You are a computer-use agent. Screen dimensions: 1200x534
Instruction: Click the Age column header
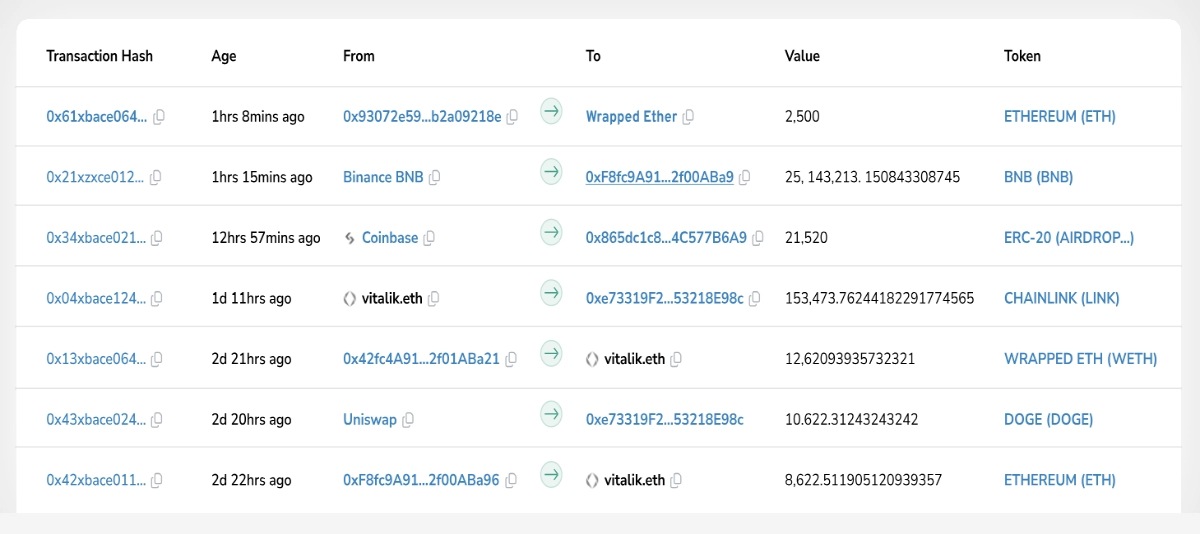pos(224,56)
